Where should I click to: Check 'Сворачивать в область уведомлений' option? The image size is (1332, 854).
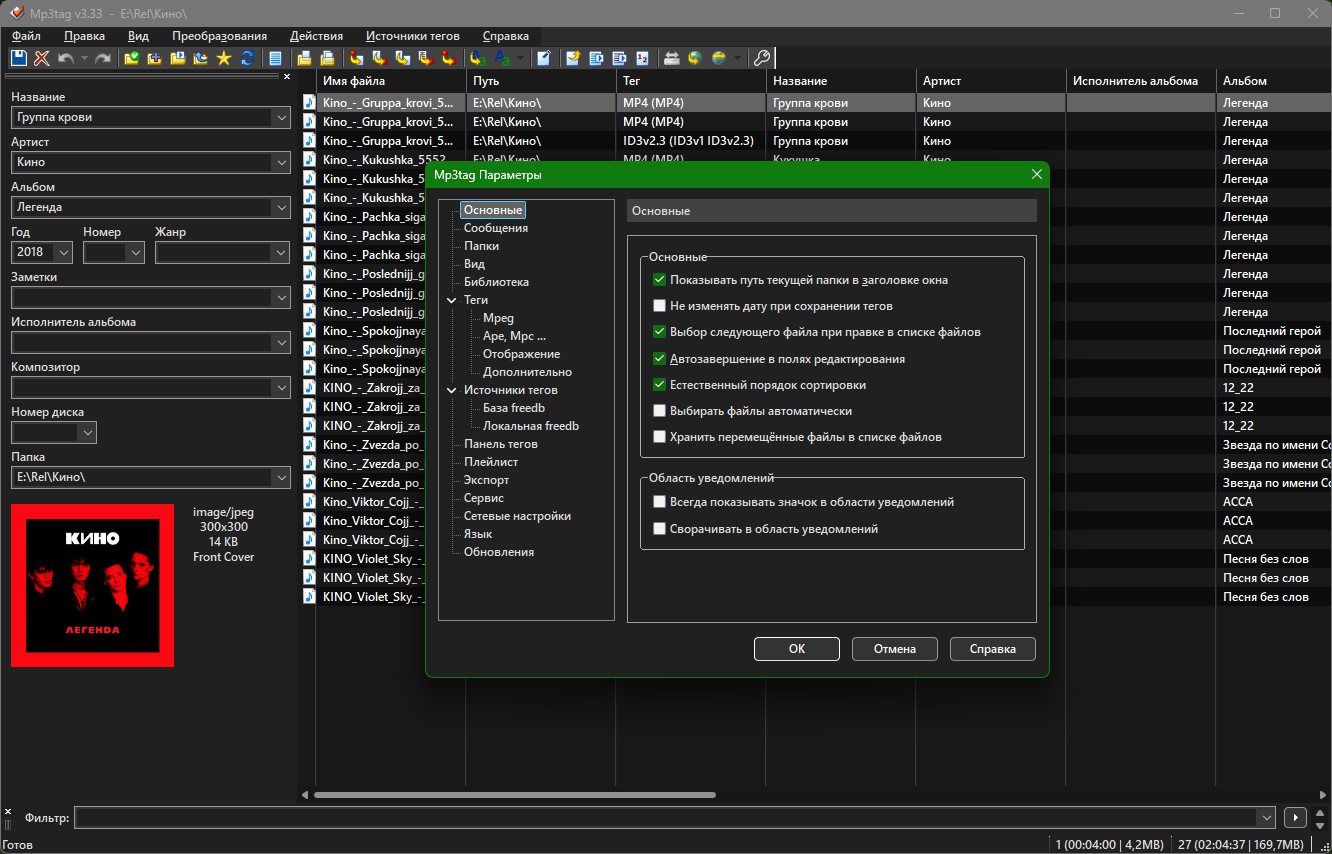click(x=659, y=528)
